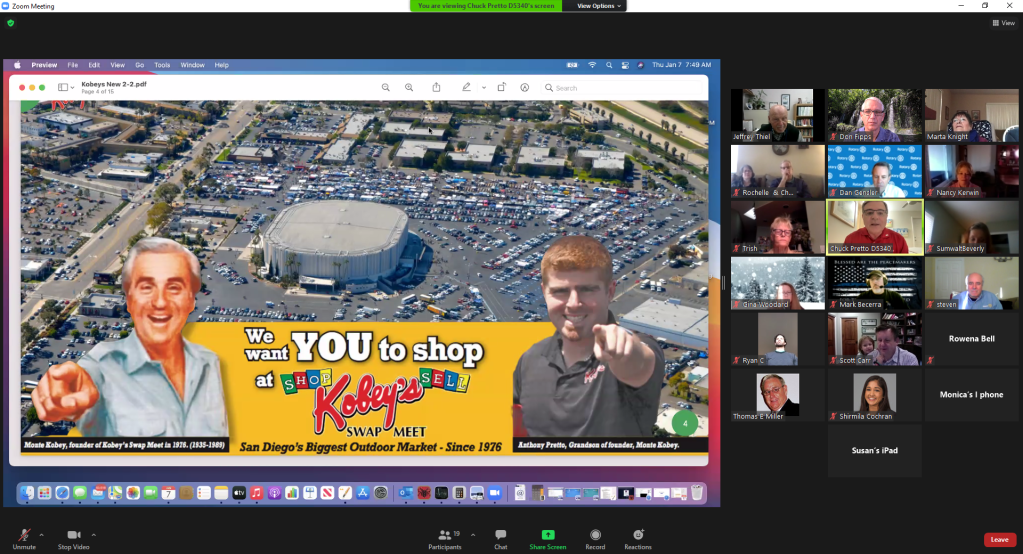Screen dimensions: 1023x554
Task: Select Shirmila Cochran's video thumbnail
Action: click(874, 394)
